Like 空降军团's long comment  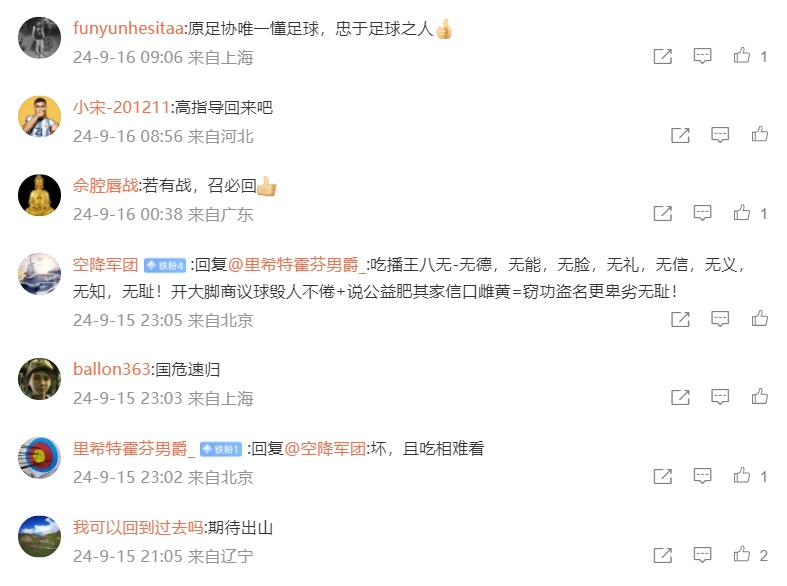[x=760, y=319]
